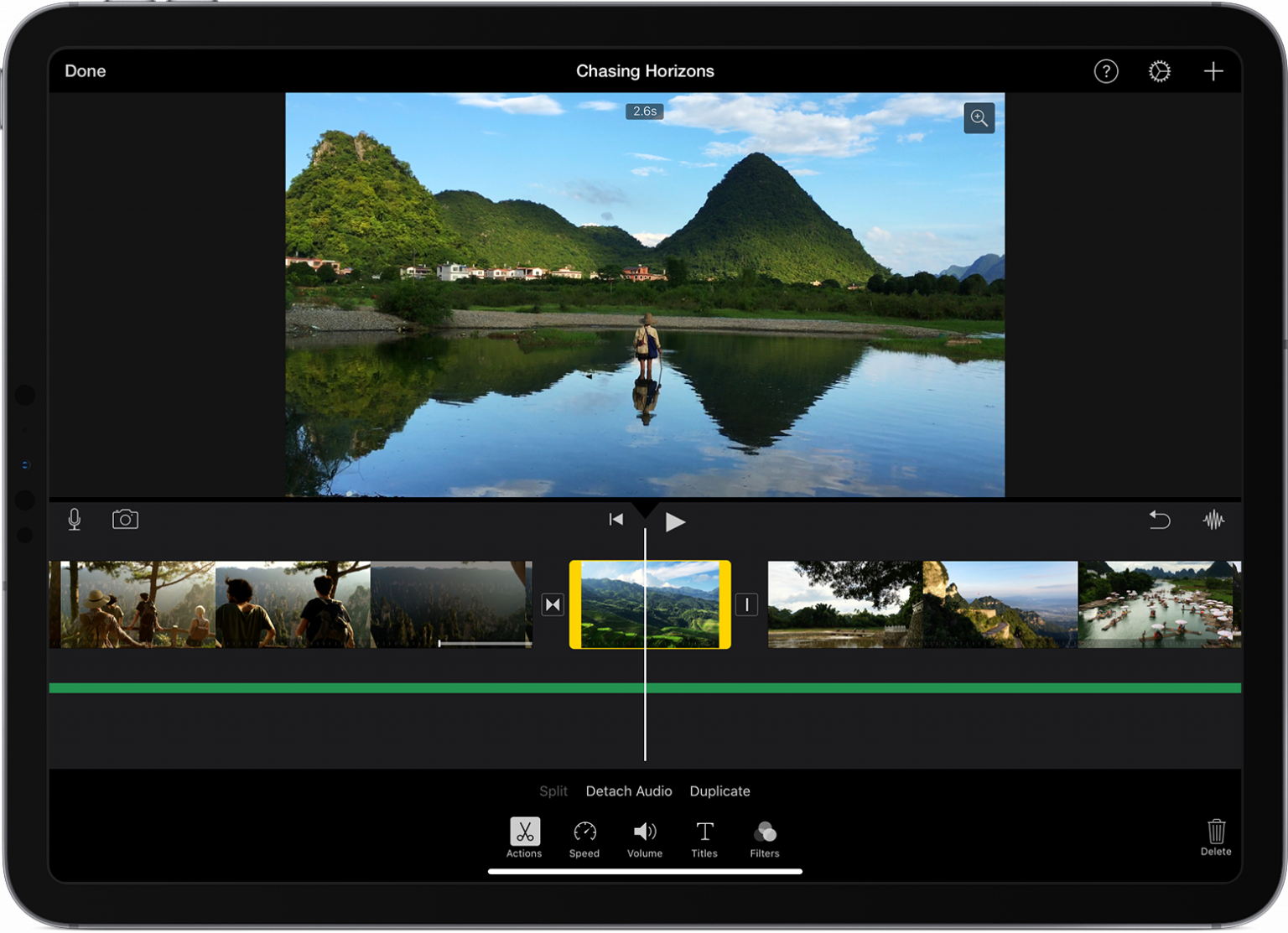Open the transition settings between clips
The width and height of the screenshot is (1288, 933).
coord(552,604)
